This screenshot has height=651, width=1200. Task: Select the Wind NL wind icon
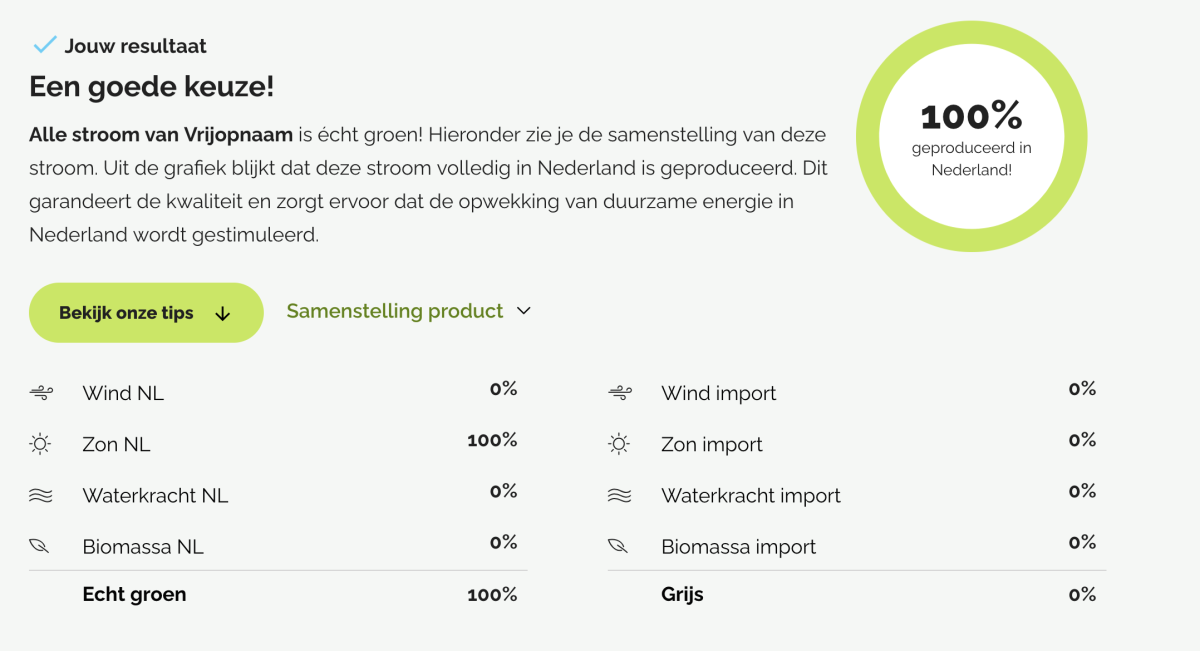(42, 391)
